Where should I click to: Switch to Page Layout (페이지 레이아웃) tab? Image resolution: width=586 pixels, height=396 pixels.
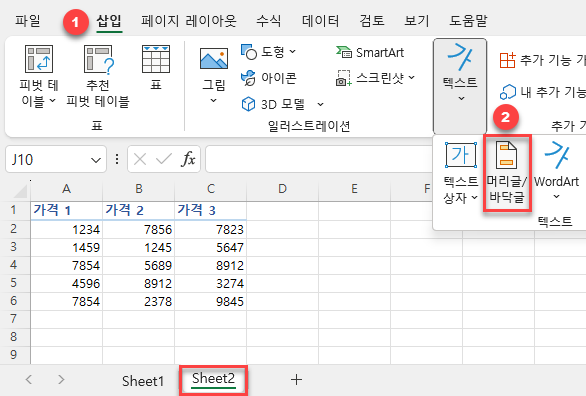coord(189,20)
